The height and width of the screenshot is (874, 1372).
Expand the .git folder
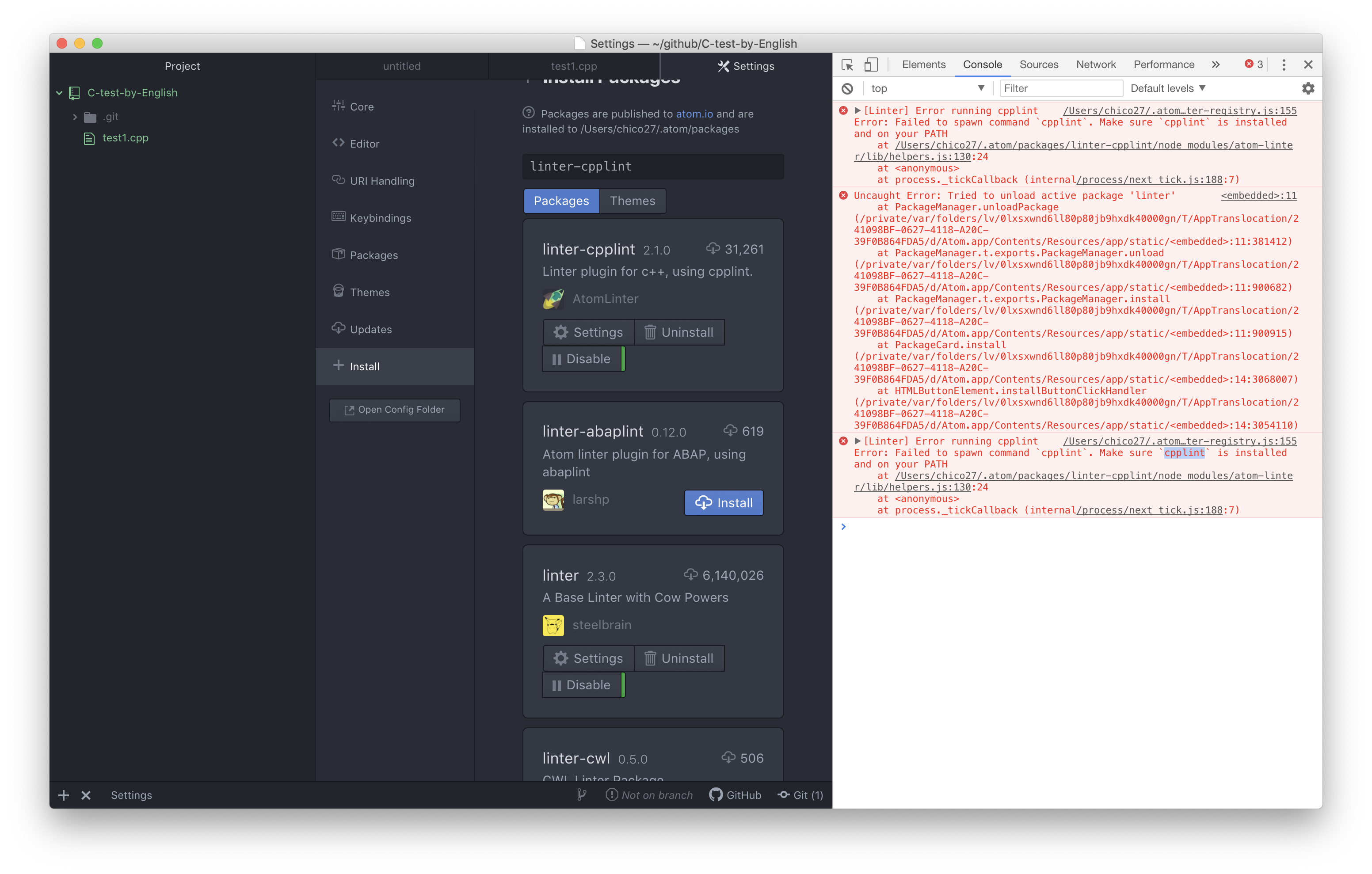[x=76, y=117]
